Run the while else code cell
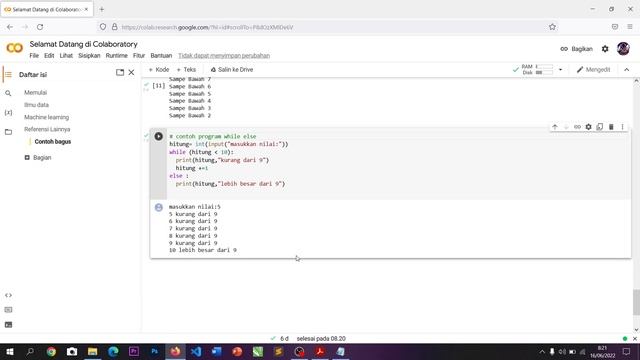The image size is (640, 360). [x=158, y=136]
